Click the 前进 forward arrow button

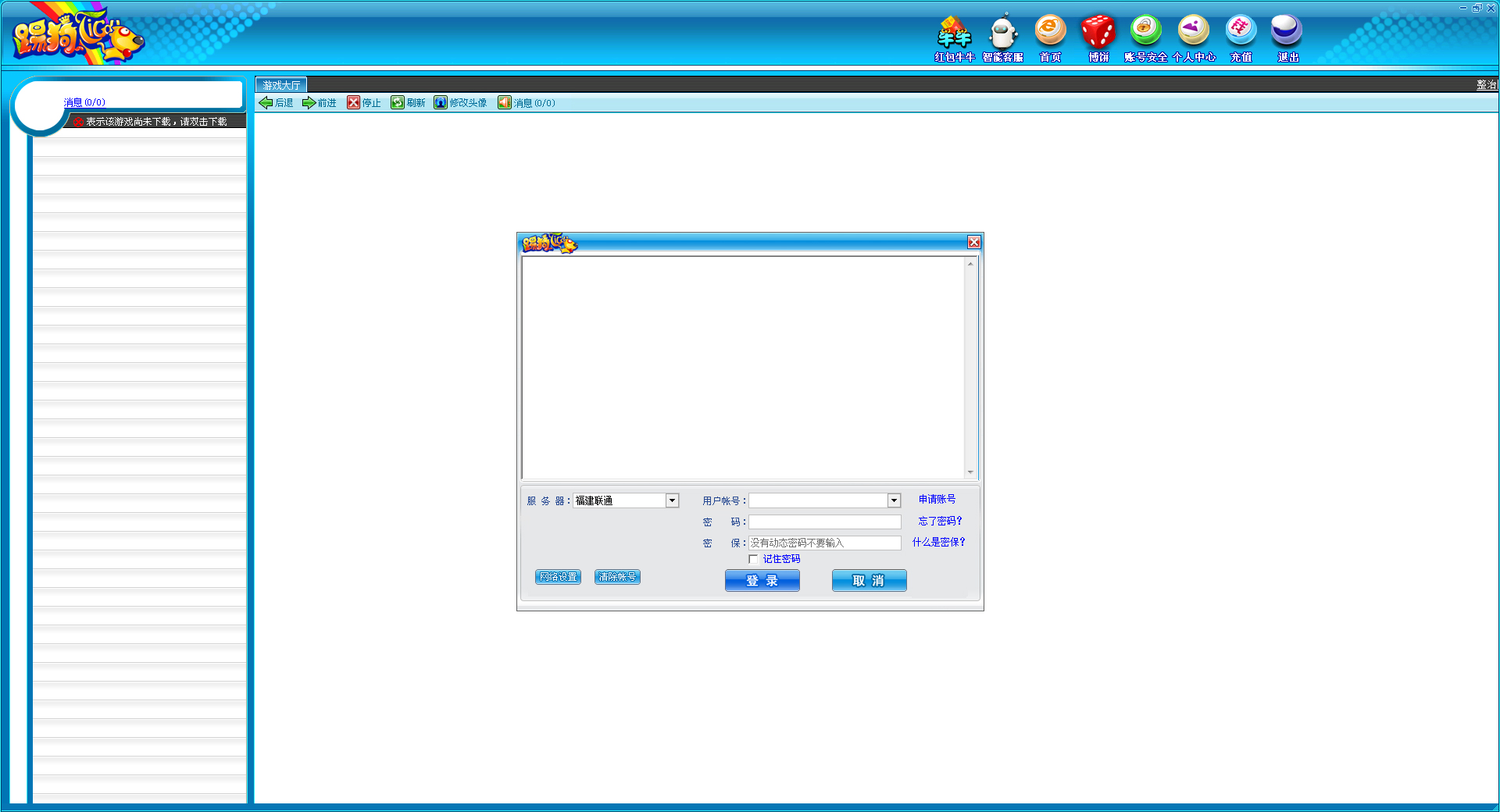click(320, 103)
